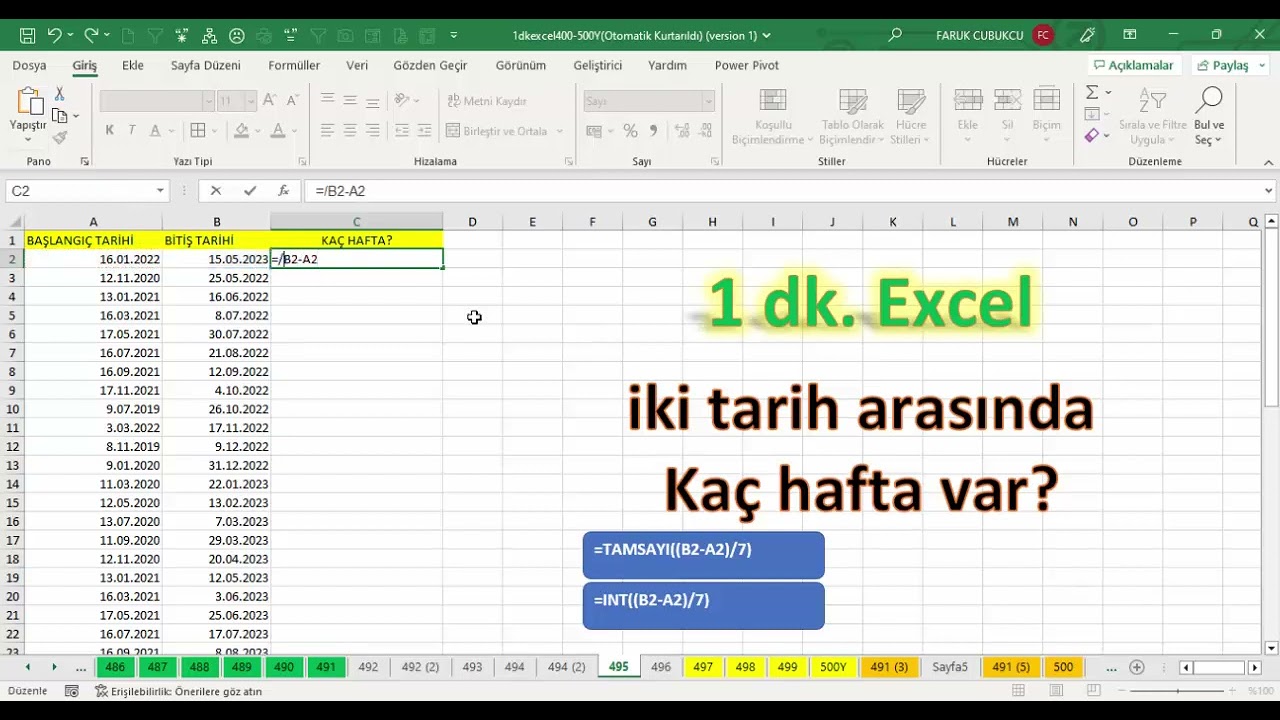Cancel formula entry with the X icon
This screenshot has height=720, width=1280.
(x=215, y=191)
